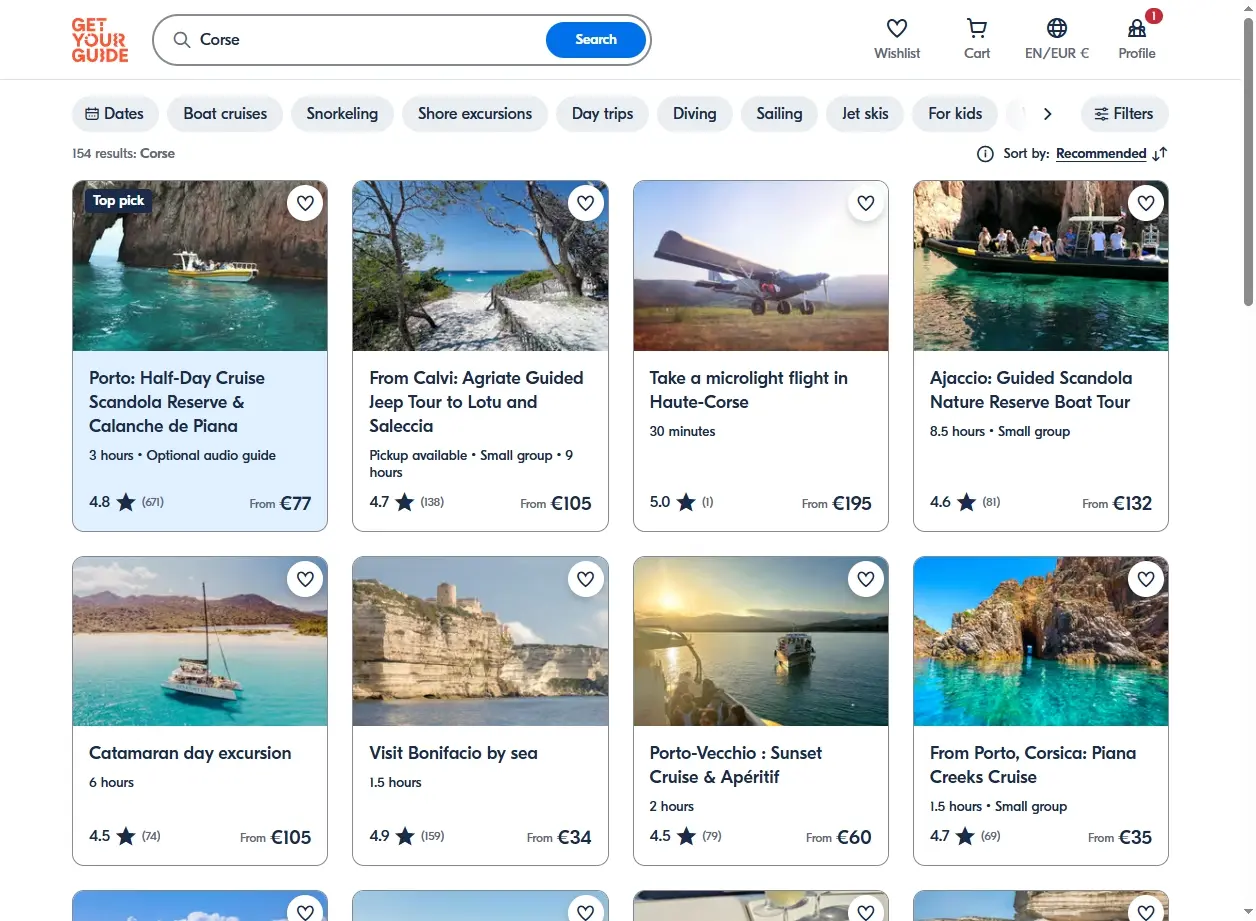Open Take a microlight flight in Haute-Corse
Viewport: 1256px width, 921px height.
[x=748, y=390]
